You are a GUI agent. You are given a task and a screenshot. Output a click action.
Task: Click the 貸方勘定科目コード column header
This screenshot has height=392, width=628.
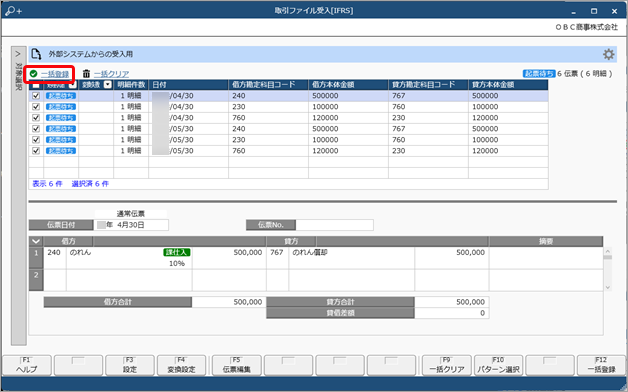coord(428,84)
